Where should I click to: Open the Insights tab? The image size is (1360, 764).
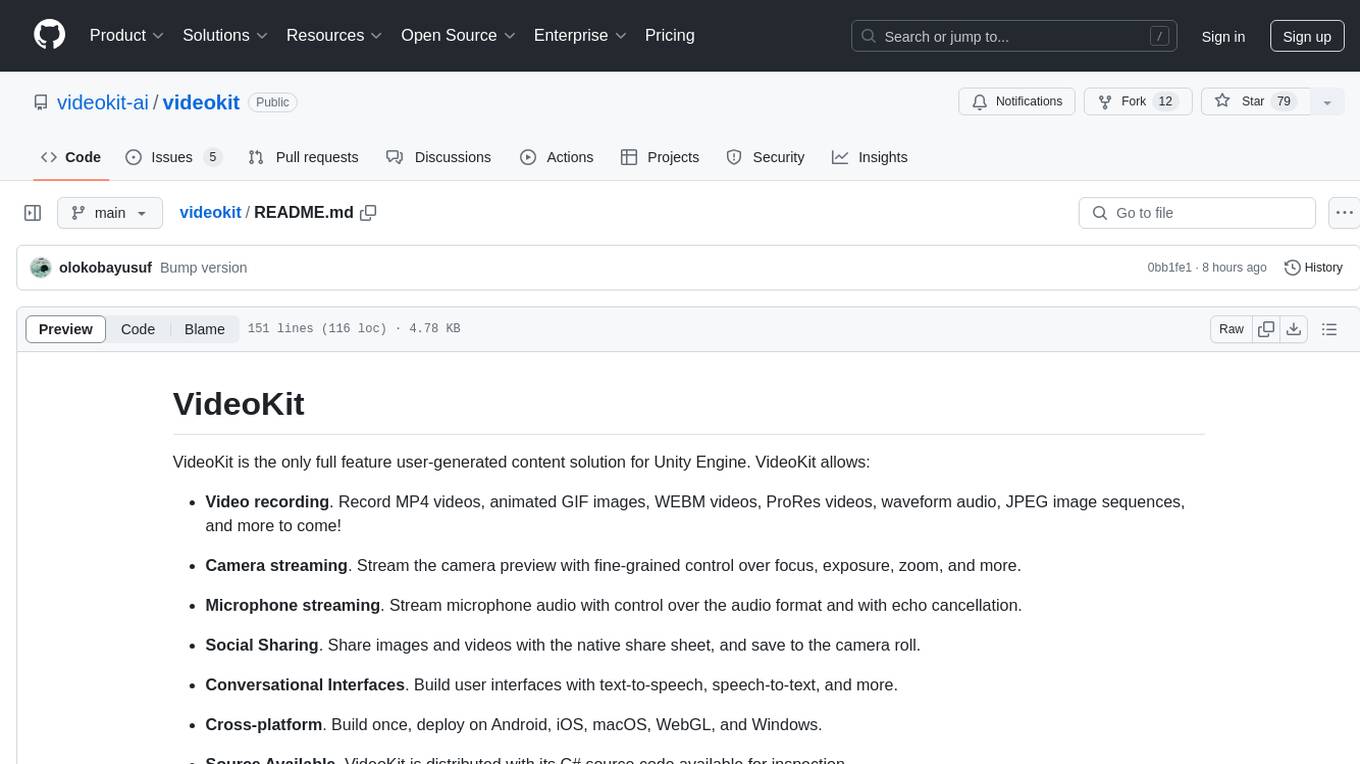(870, 157)
